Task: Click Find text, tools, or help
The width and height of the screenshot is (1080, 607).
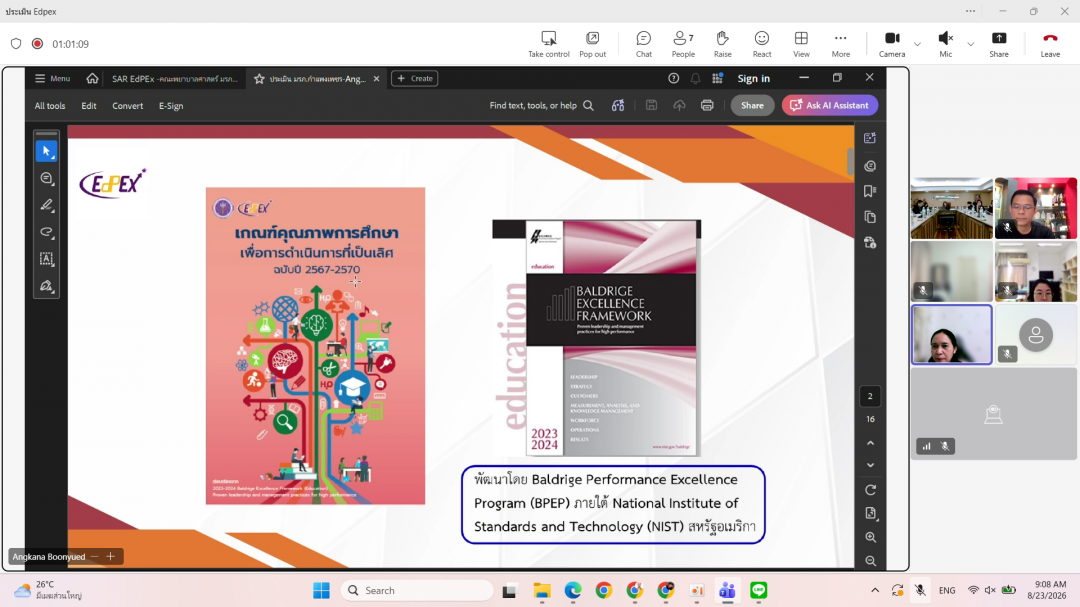Action: coord(541,105)
